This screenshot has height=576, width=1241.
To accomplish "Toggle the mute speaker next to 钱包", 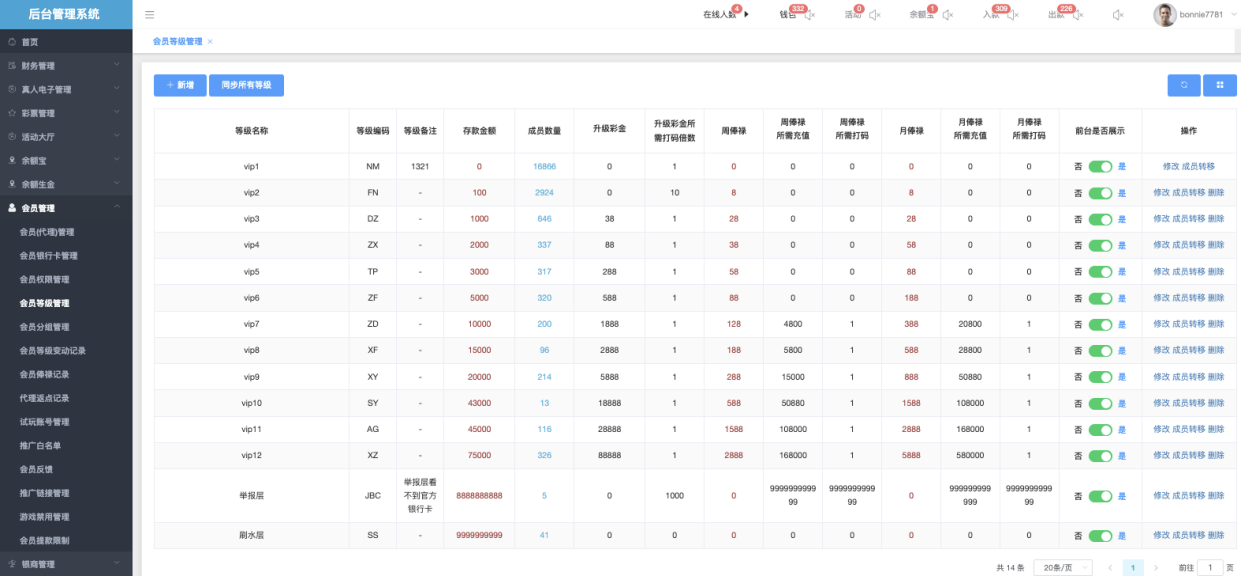I will 810,15.
